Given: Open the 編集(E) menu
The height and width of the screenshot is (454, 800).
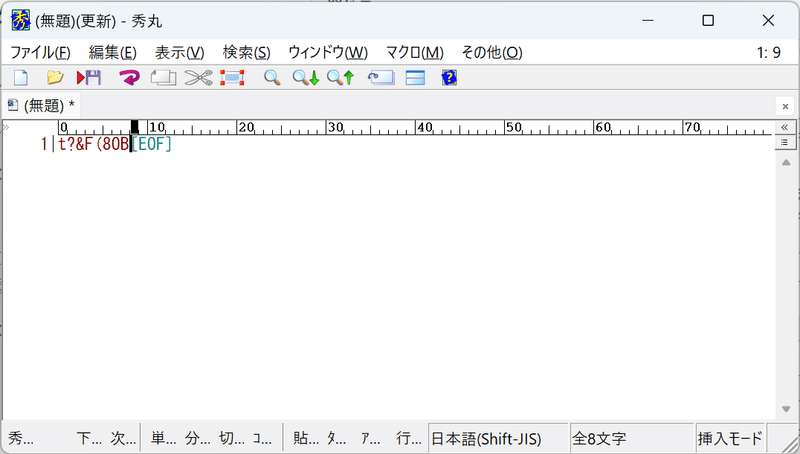Looking at the screenshot, I should coord(112,53).
